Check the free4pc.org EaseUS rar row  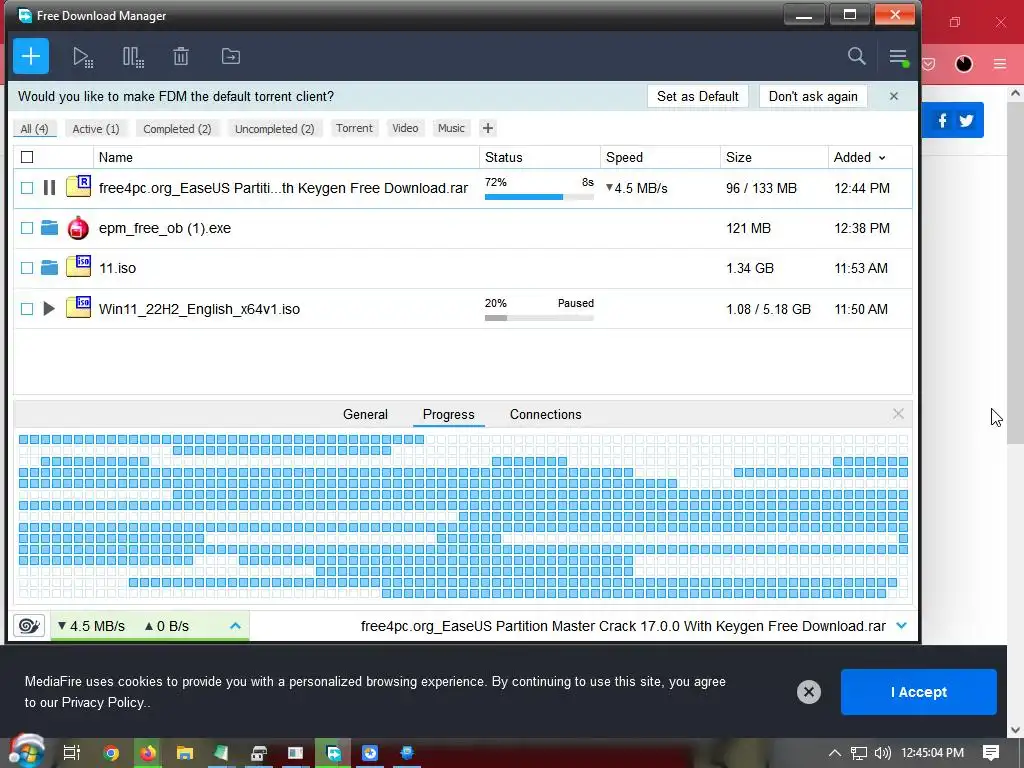click(27, 188)
